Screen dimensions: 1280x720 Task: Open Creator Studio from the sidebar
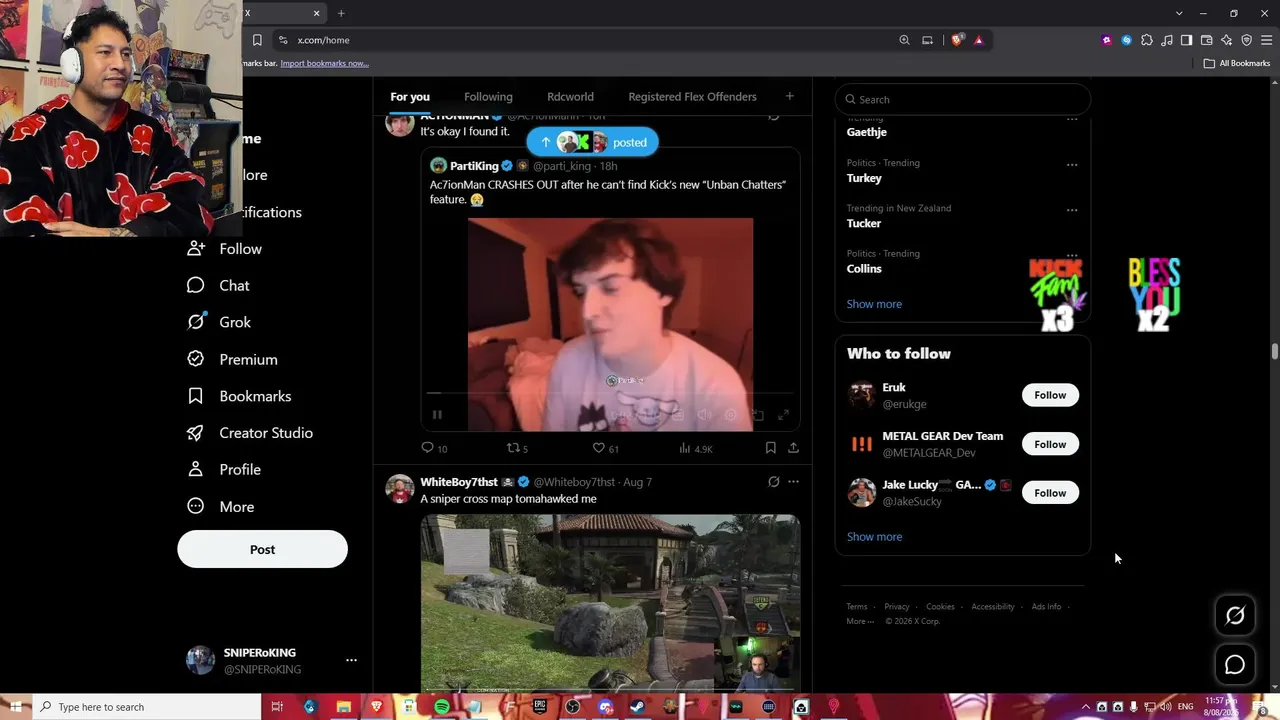250,433
